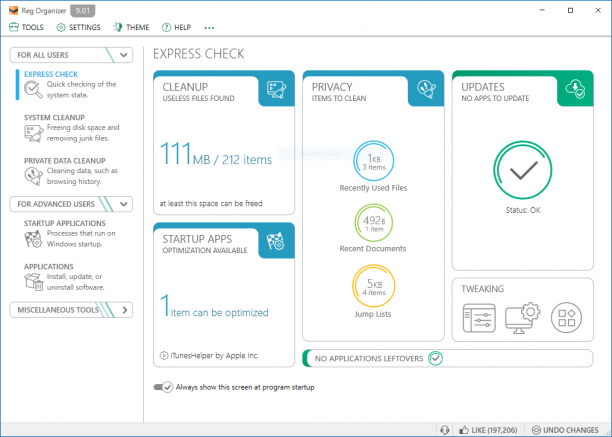The width and height of the screenshot is (612, 437).
Task: Click the Settings gear icon
Action: coord(61,27)
